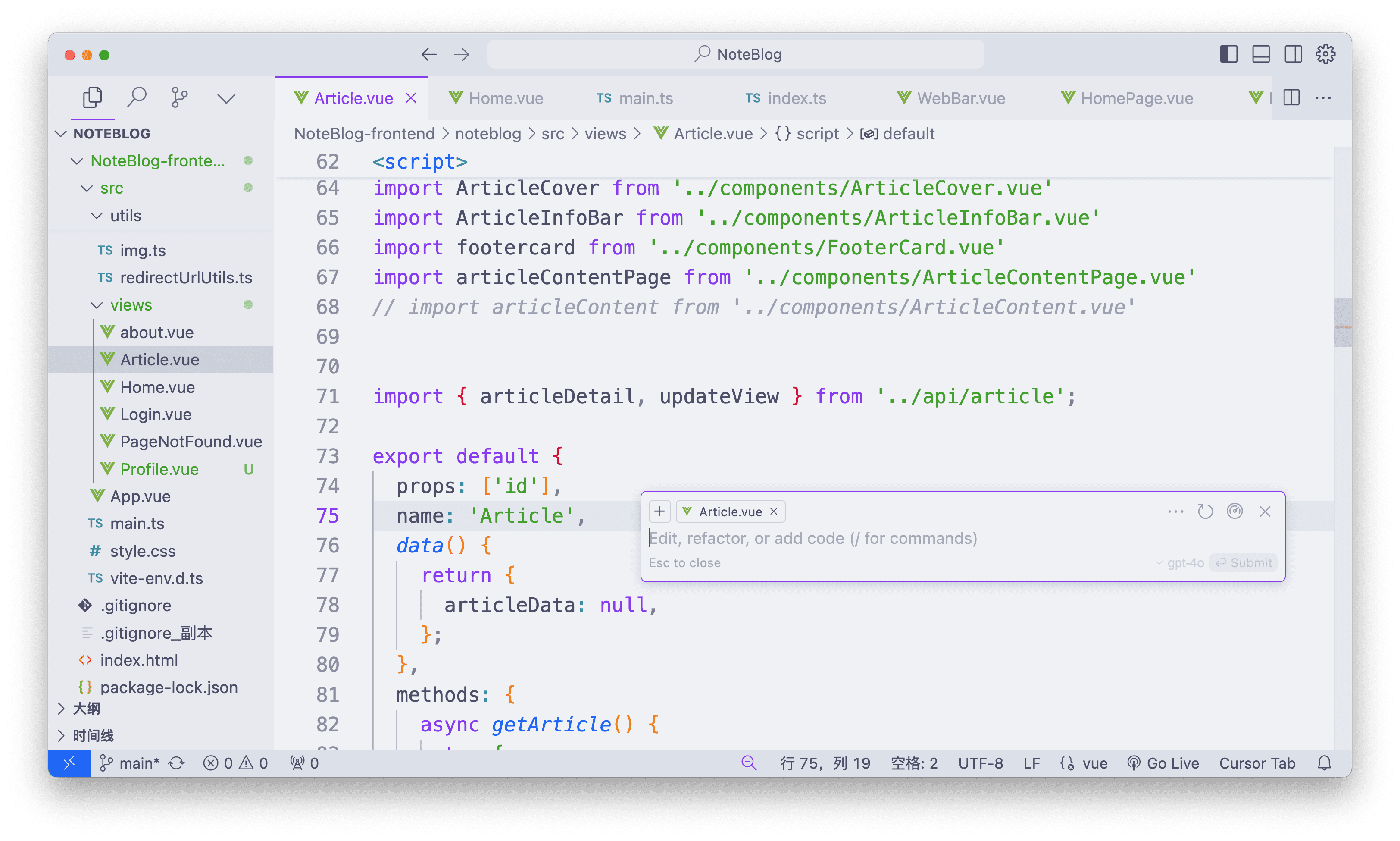This screenshot has width=1400, height=841.
Task: Switch to the WebBar.vue tab
Action: click(950, 98)
